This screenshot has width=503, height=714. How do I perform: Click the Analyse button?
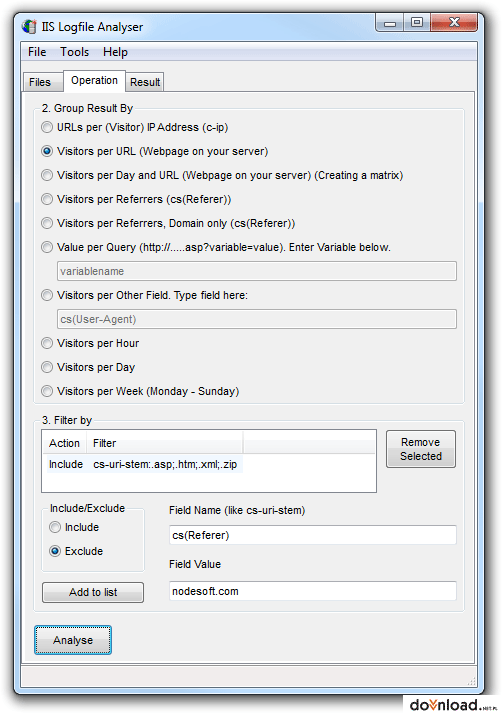(x=73, y=640)
